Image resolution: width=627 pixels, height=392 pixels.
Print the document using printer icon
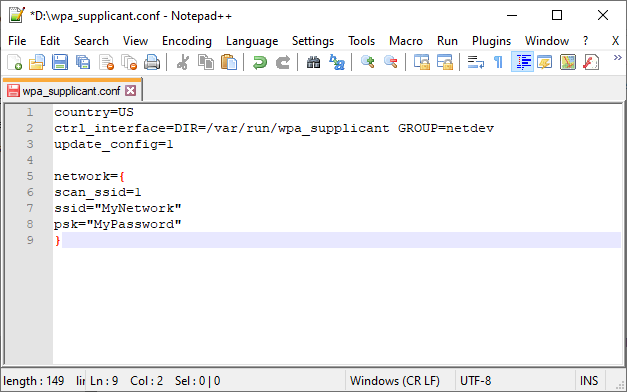click(x=152, y=62)
